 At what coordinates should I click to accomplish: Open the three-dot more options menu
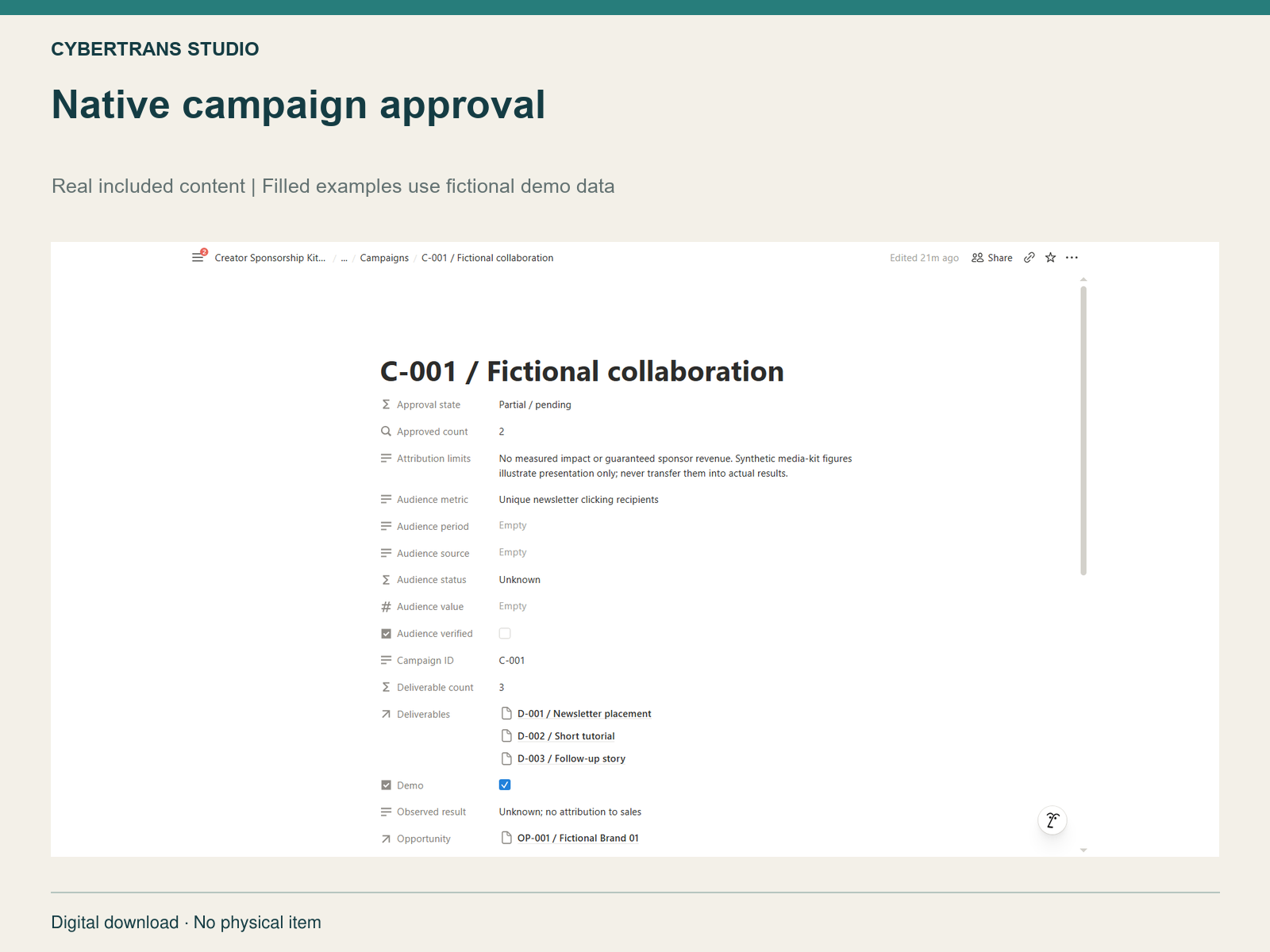pyautogui.click(x=1072, y=258)
